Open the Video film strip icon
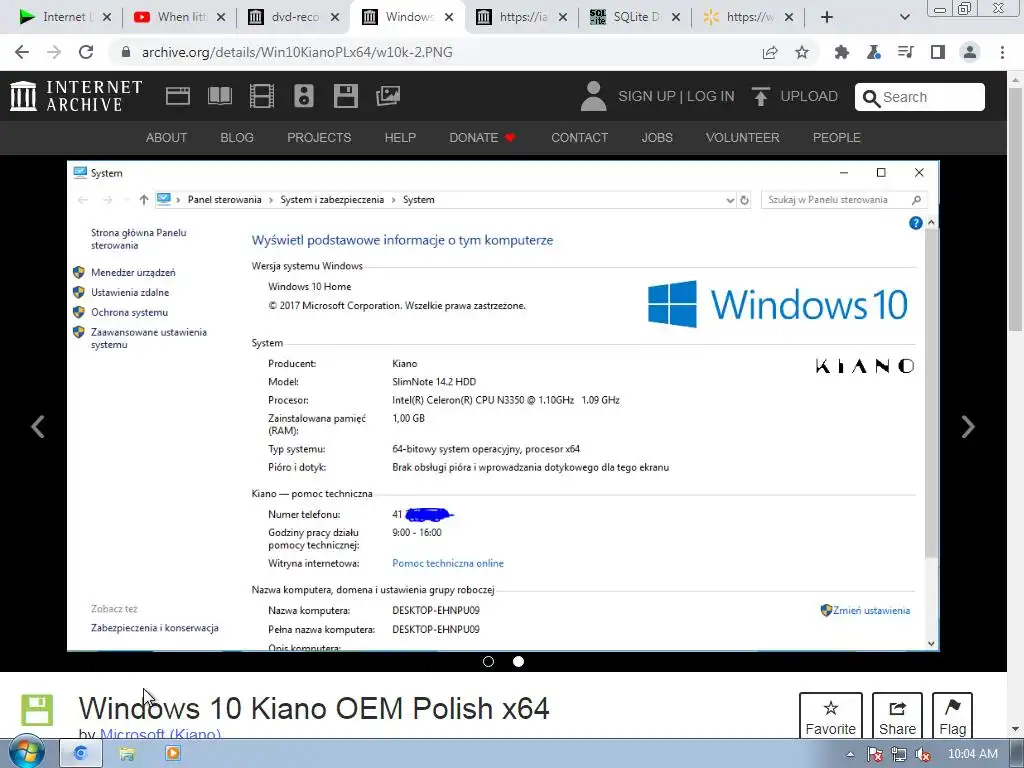Viewport: 1024px width, 768px height. pyautogui.click(x=262, y=96)
